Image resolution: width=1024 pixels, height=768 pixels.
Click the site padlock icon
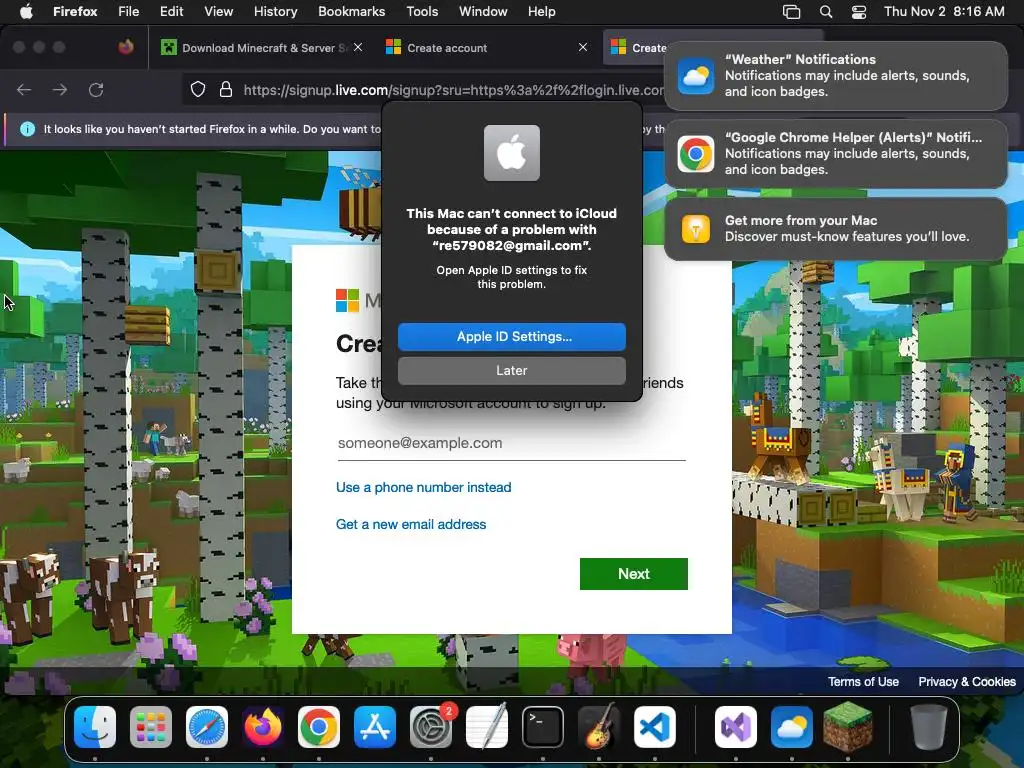tap(226, 89)
